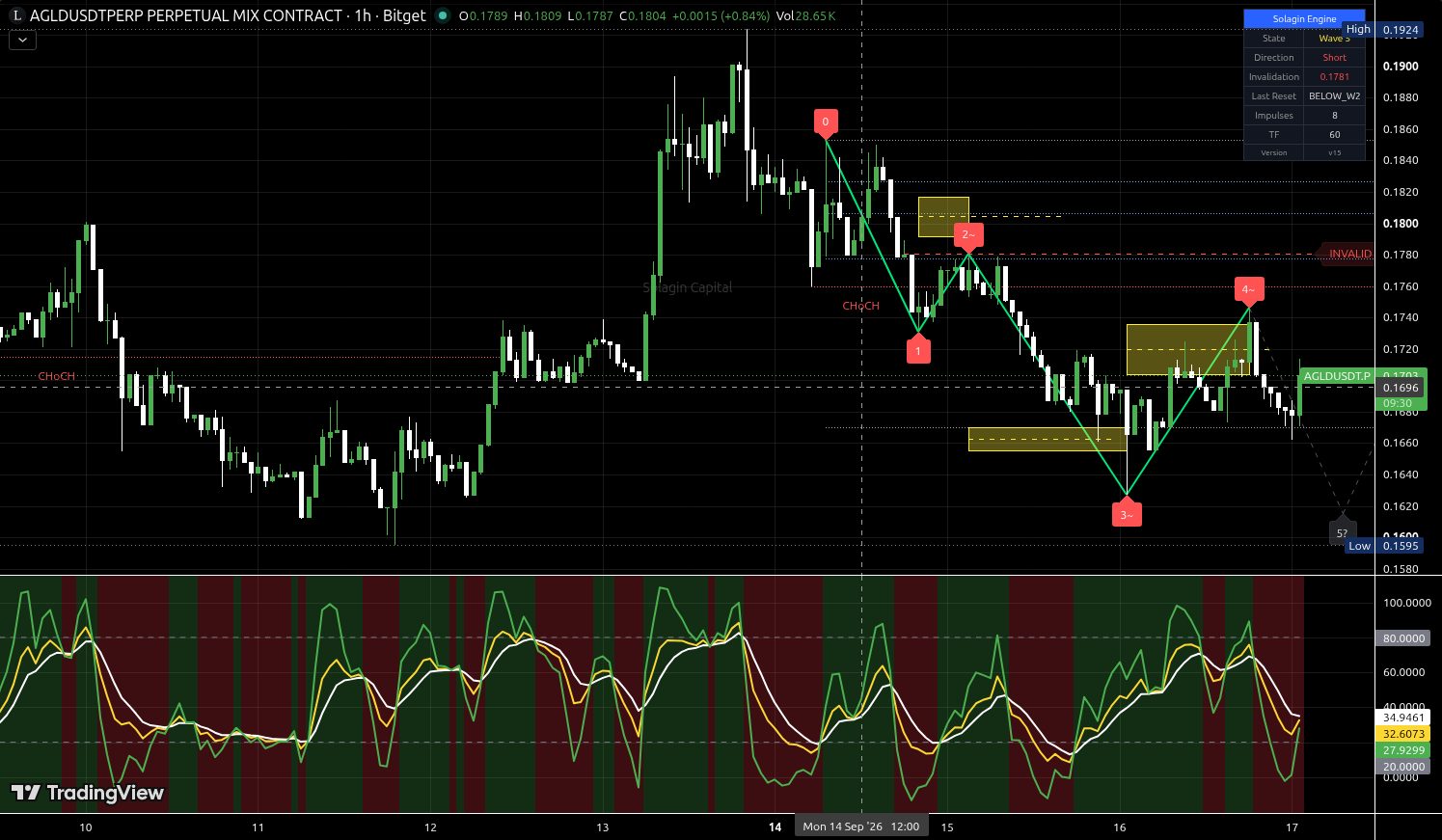Viewport: 1442px width, 840px height.
Task: Click the green 27.9299 oscillator value label
Action: coord(1403,750)
